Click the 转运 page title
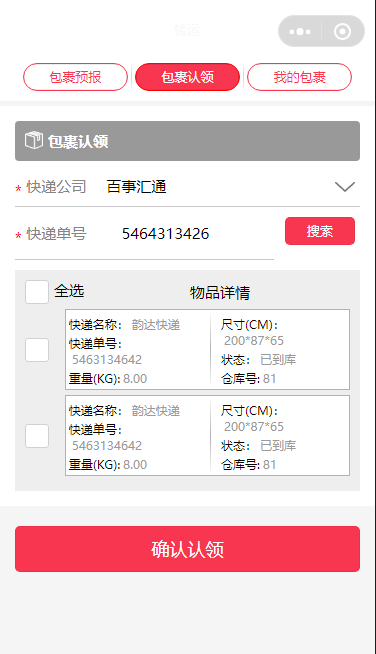The width and height of the screenshot is (376, 654). click(x=187, y=30)
